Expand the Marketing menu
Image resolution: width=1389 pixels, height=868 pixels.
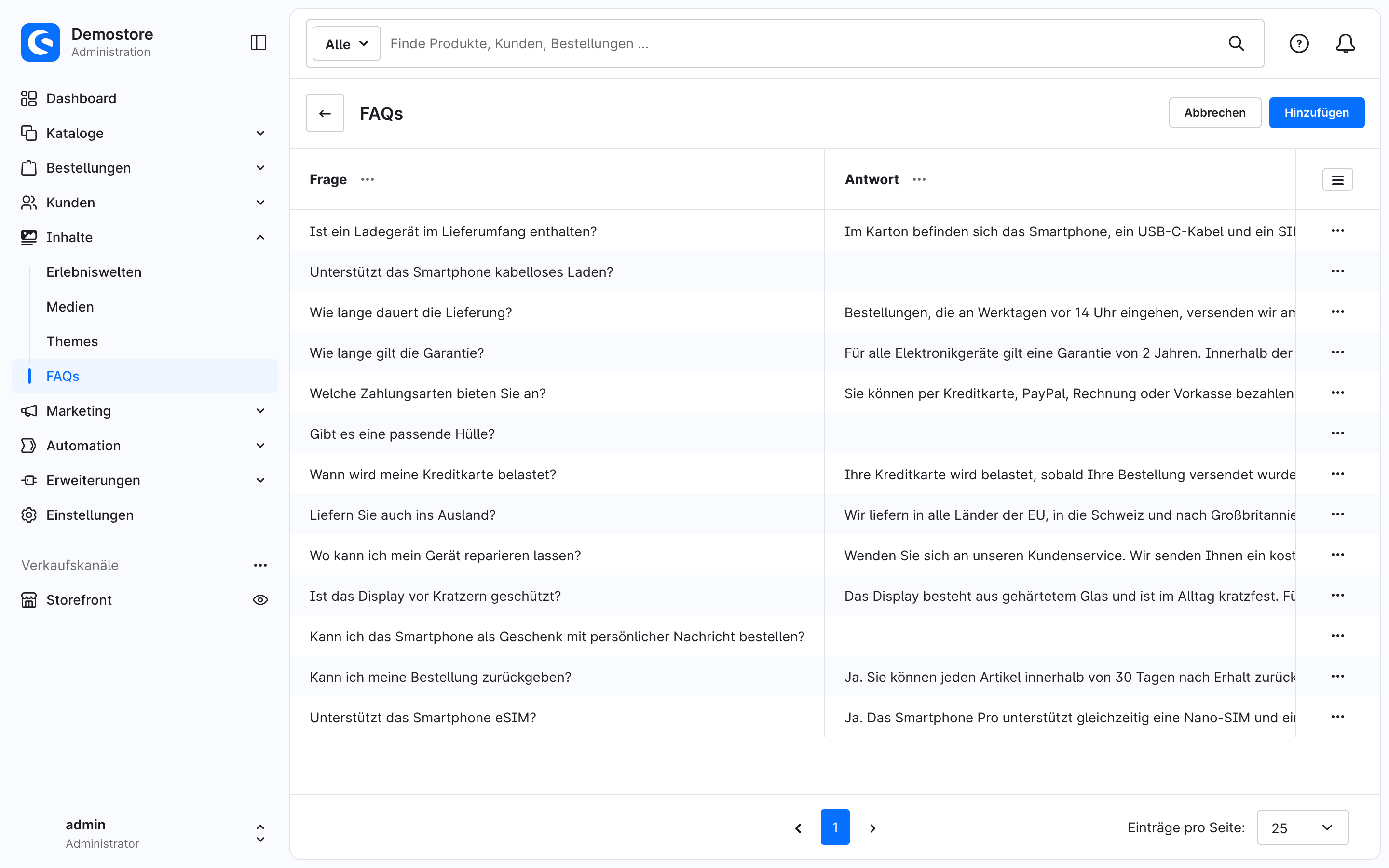[x=260, y=411]
